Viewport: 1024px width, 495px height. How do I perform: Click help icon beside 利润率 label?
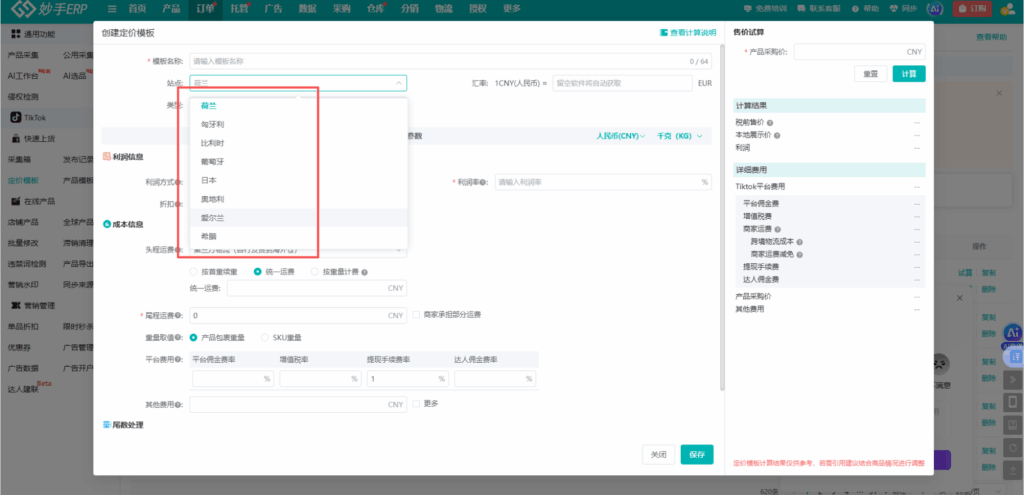[x=483, y=182]
